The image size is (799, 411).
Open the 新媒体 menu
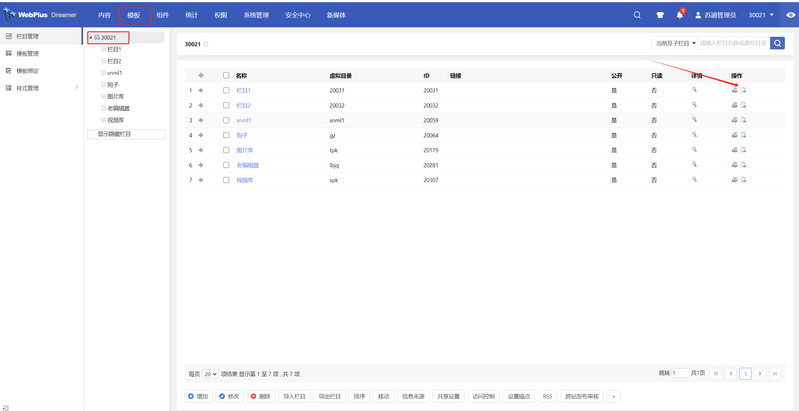(336, 15)
